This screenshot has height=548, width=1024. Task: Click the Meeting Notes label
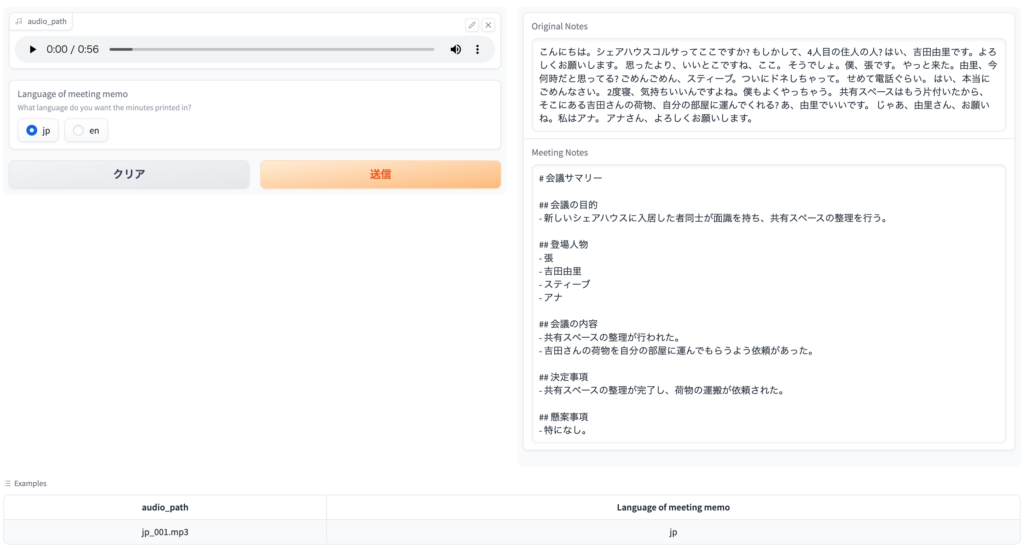(559, 152)
